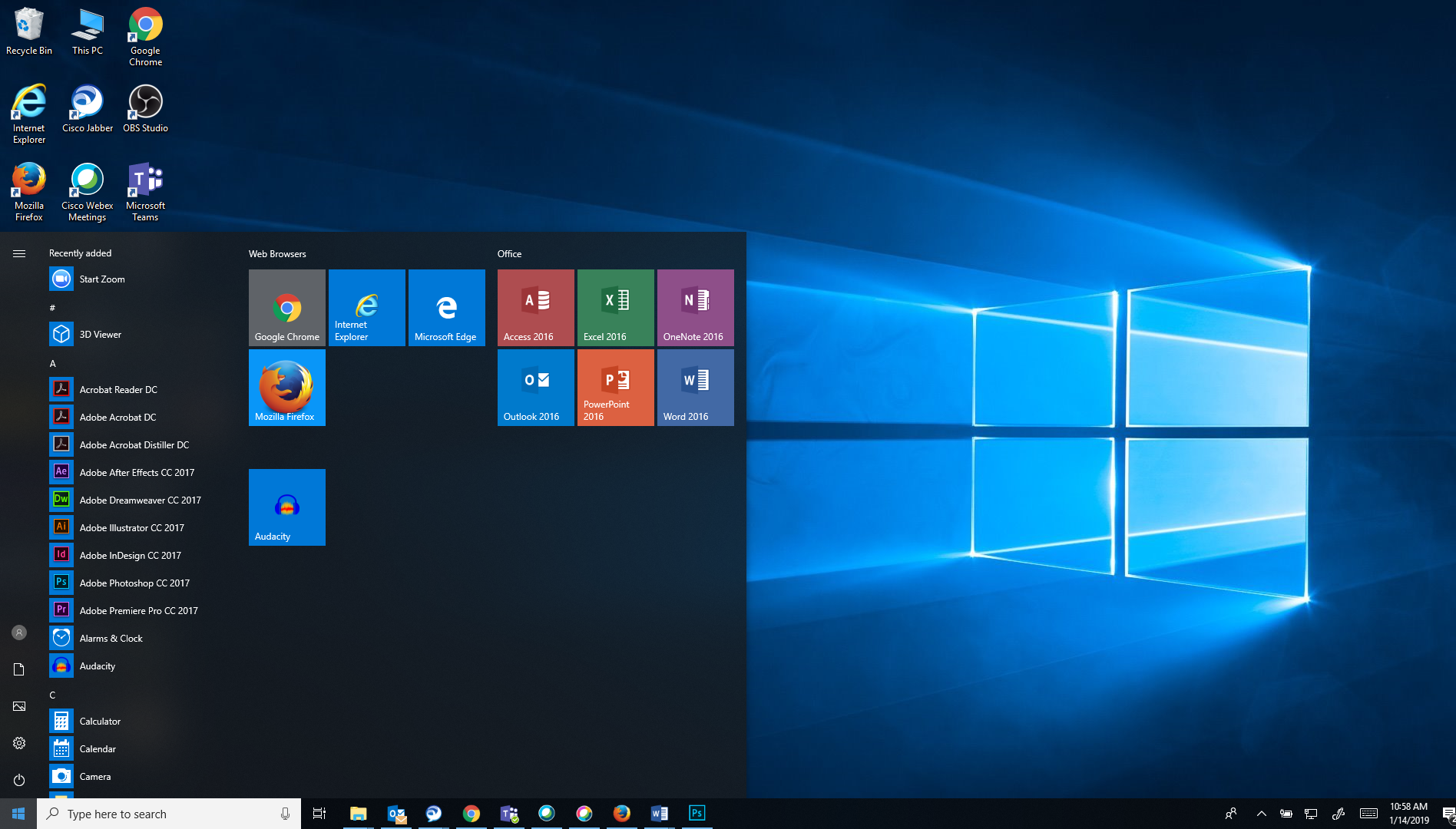
Task: Click the Windows Start button
Action: [18, 814]
